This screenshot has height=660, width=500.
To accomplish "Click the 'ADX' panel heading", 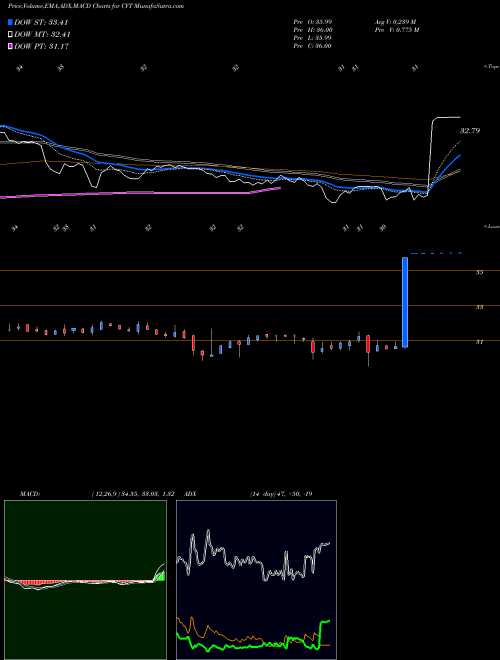I will point(191,494).
